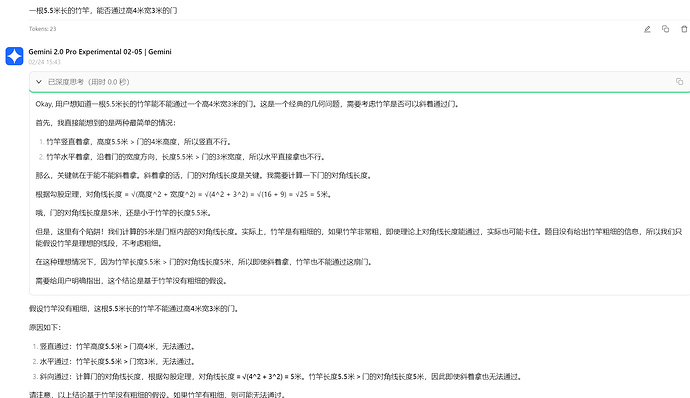Viewport: 690px width, 398px height.
Task: Click the line beginning 在这种理想情况下
Action: click(205, 262)
